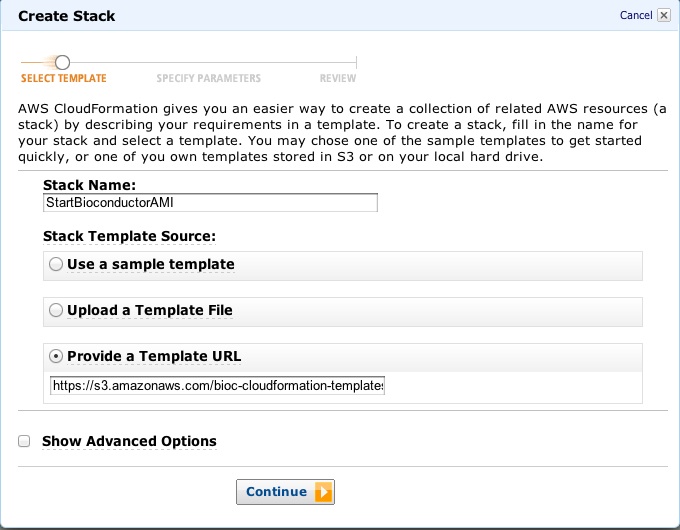Click the Cancel link
Viewport: 680px width, 530px height.
[x=636, y=15]
